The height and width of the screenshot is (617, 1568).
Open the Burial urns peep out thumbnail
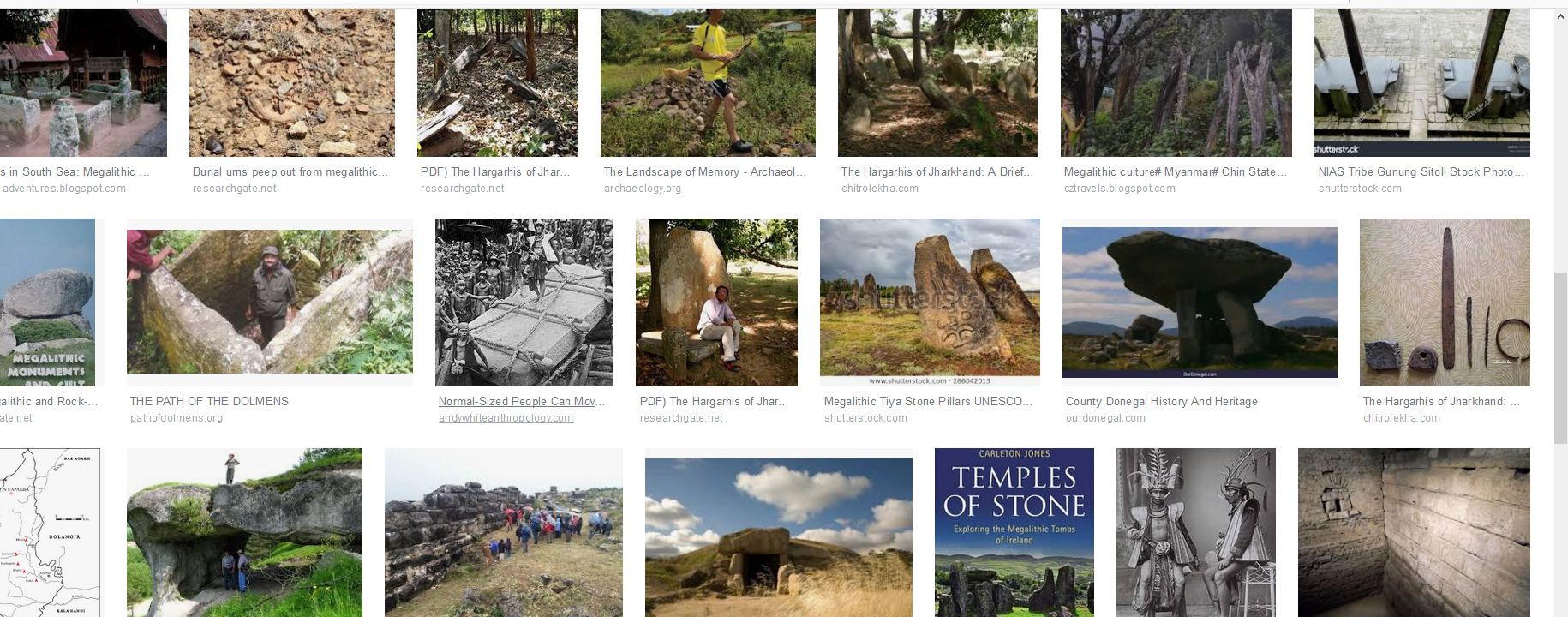coord(291,82)
